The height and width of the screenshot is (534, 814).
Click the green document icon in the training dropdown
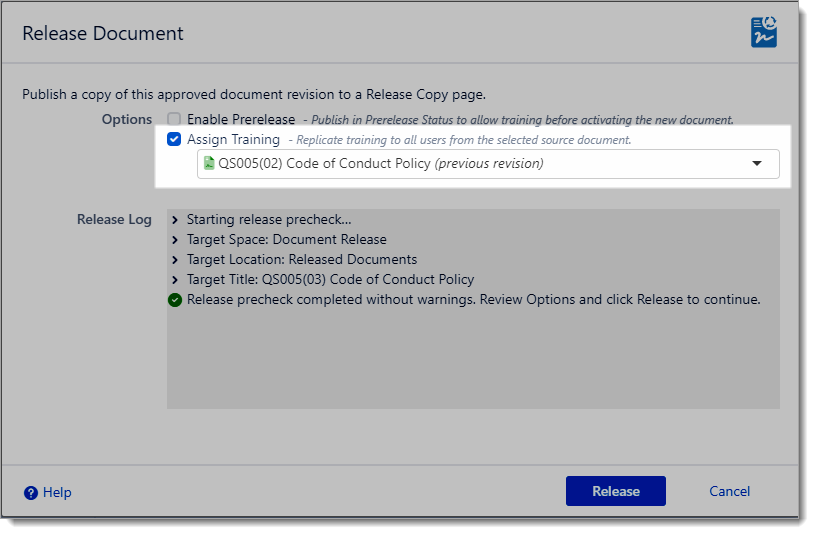point(209,163)
